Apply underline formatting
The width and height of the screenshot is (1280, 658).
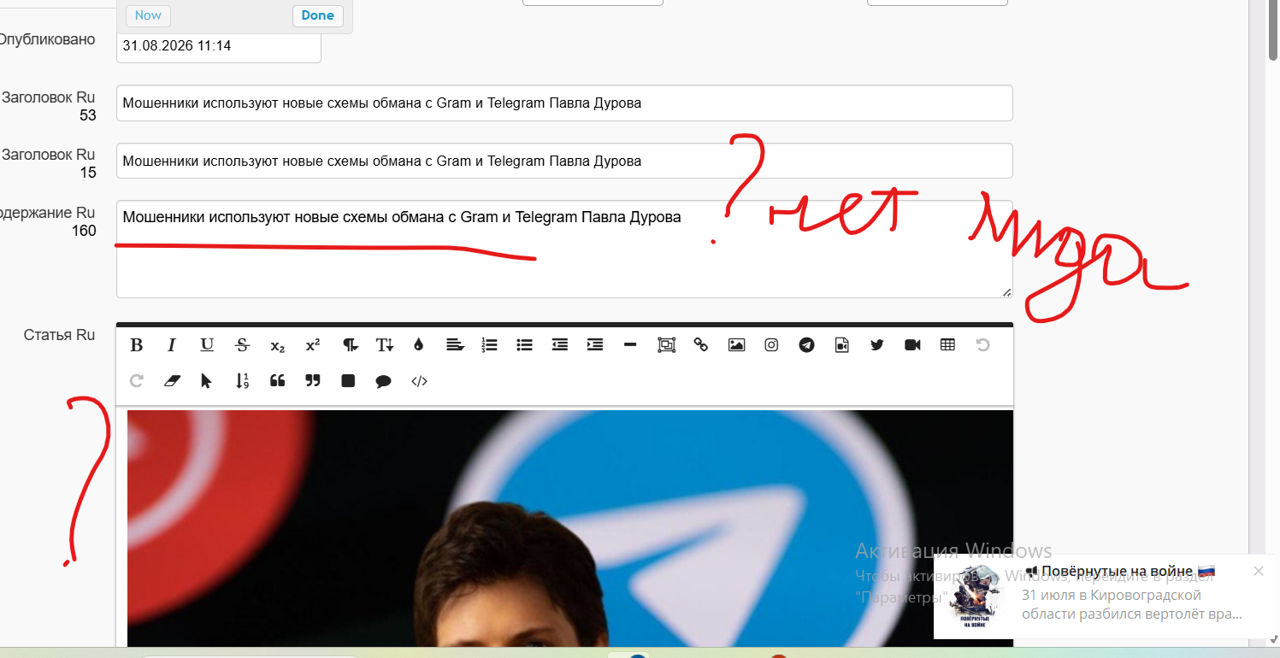pos(207,345)
